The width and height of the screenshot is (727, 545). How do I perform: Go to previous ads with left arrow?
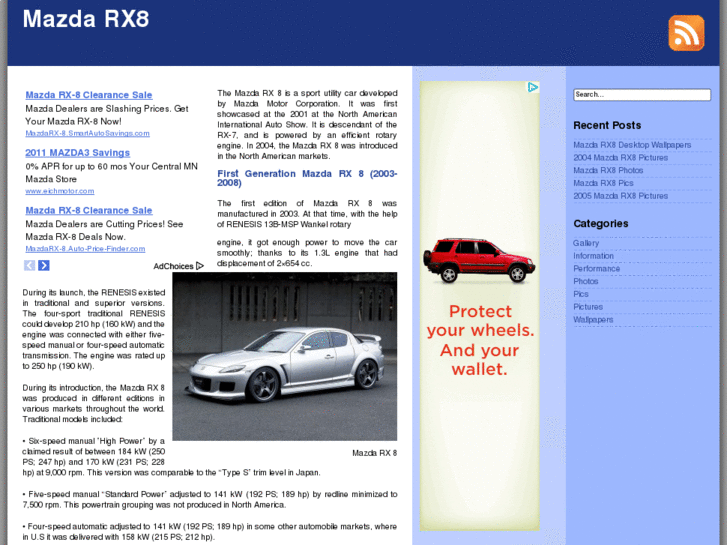coord(29,265)
